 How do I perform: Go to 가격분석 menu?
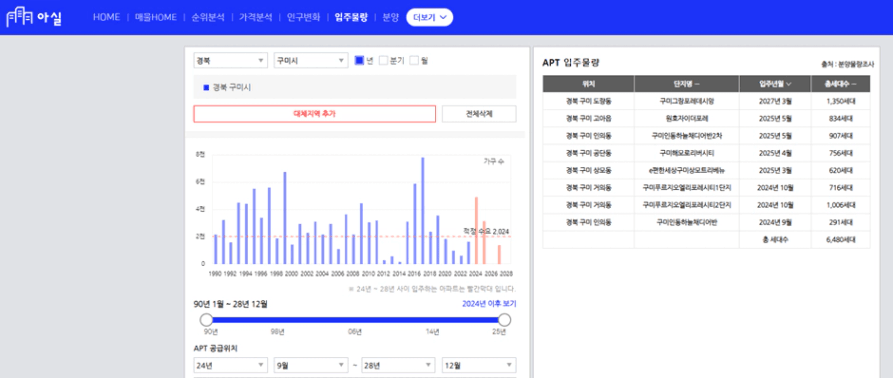(x=255, y=18)
